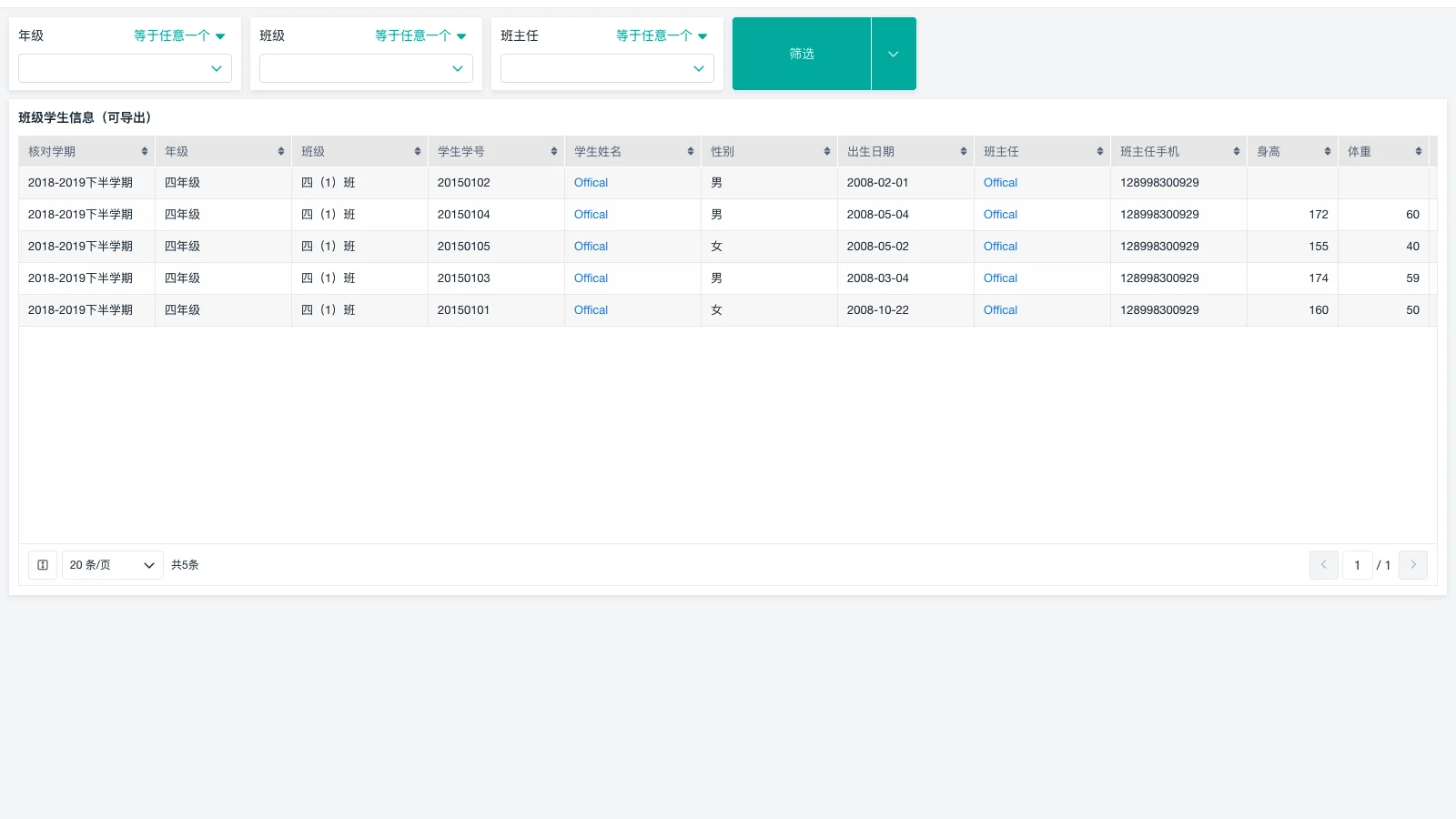The height and width of the screenshot is (819, 1456).
Task: Click height value 174
Action: pos(1319,278)
